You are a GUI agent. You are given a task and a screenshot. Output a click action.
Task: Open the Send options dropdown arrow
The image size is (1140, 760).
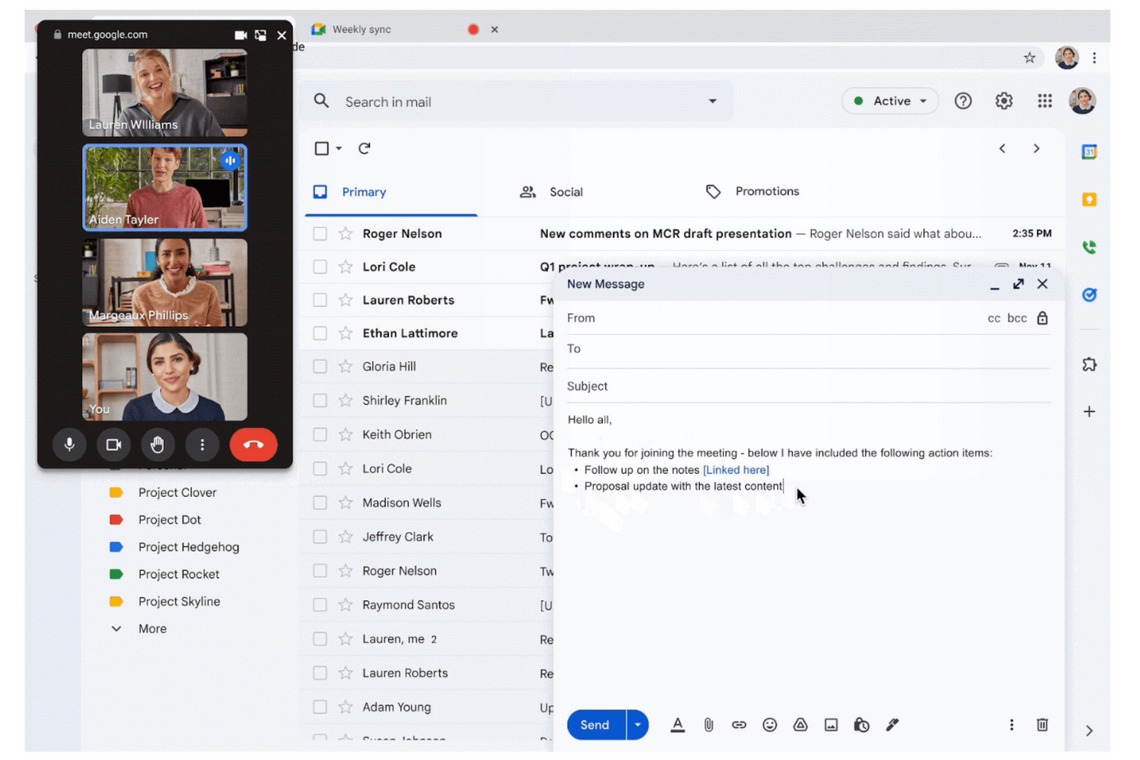pyautogui.click(x=637, y=725)
